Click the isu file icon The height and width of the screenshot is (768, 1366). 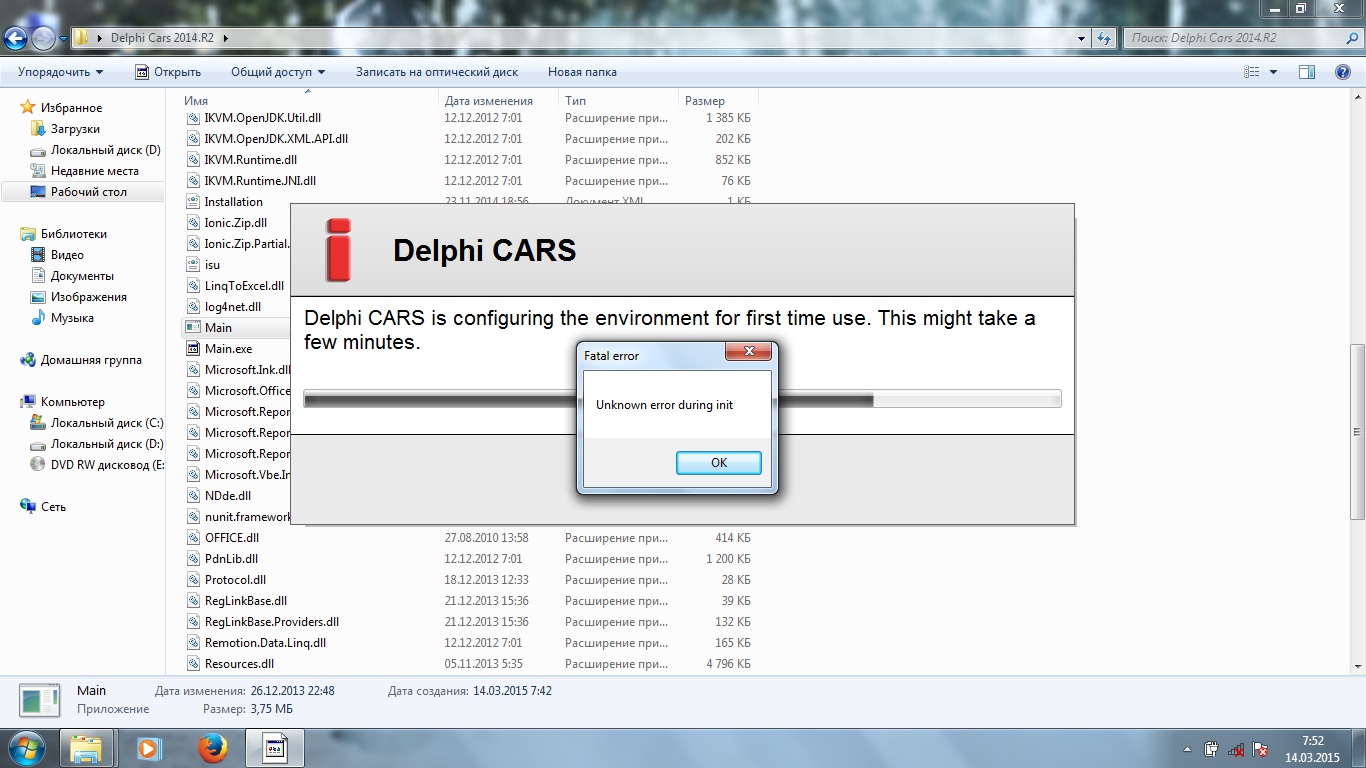click(x=194, y=265)
